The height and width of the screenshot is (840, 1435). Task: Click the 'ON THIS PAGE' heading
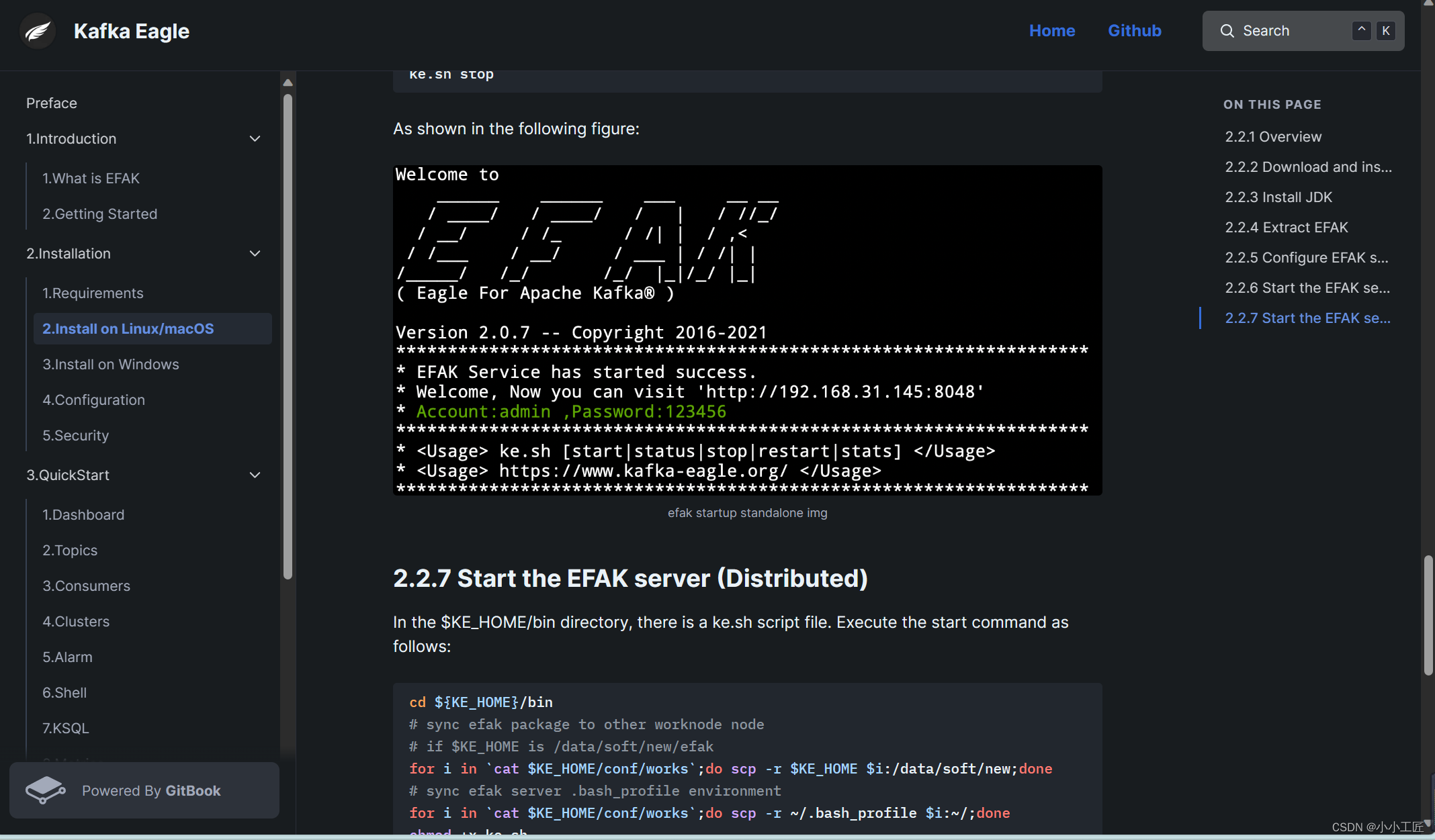click(1272, 105)
